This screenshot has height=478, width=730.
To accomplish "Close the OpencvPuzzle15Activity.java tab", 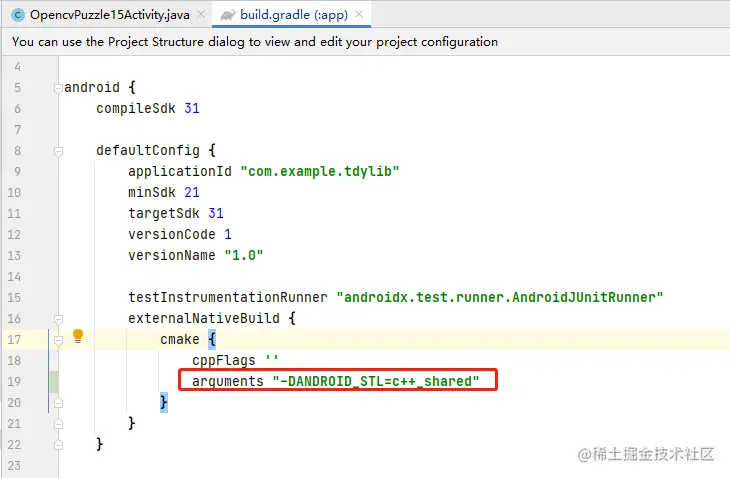I will point(201,14).
